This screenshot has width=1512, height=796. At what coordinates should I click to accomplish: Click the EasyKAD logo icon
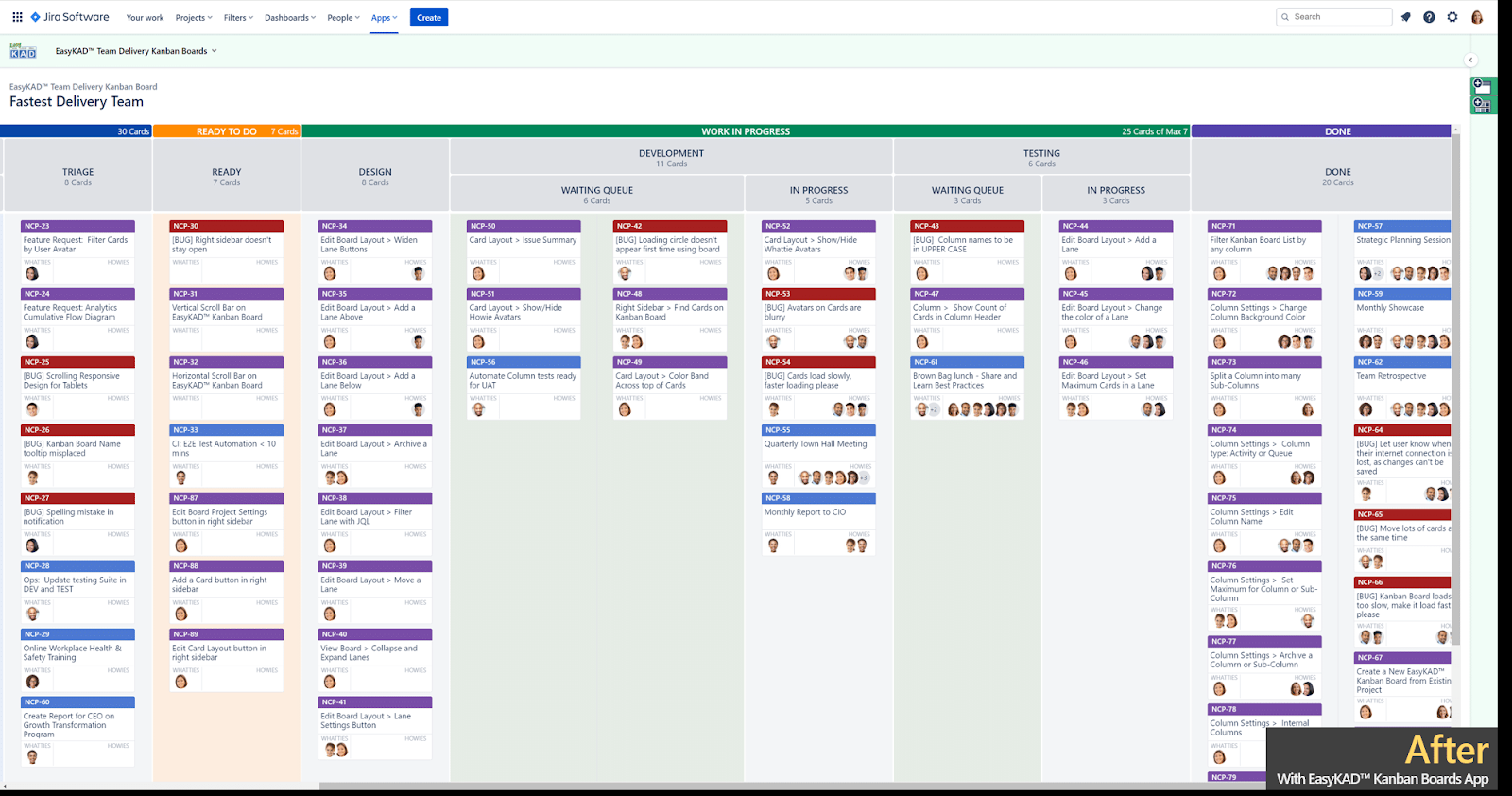point(23,51)
